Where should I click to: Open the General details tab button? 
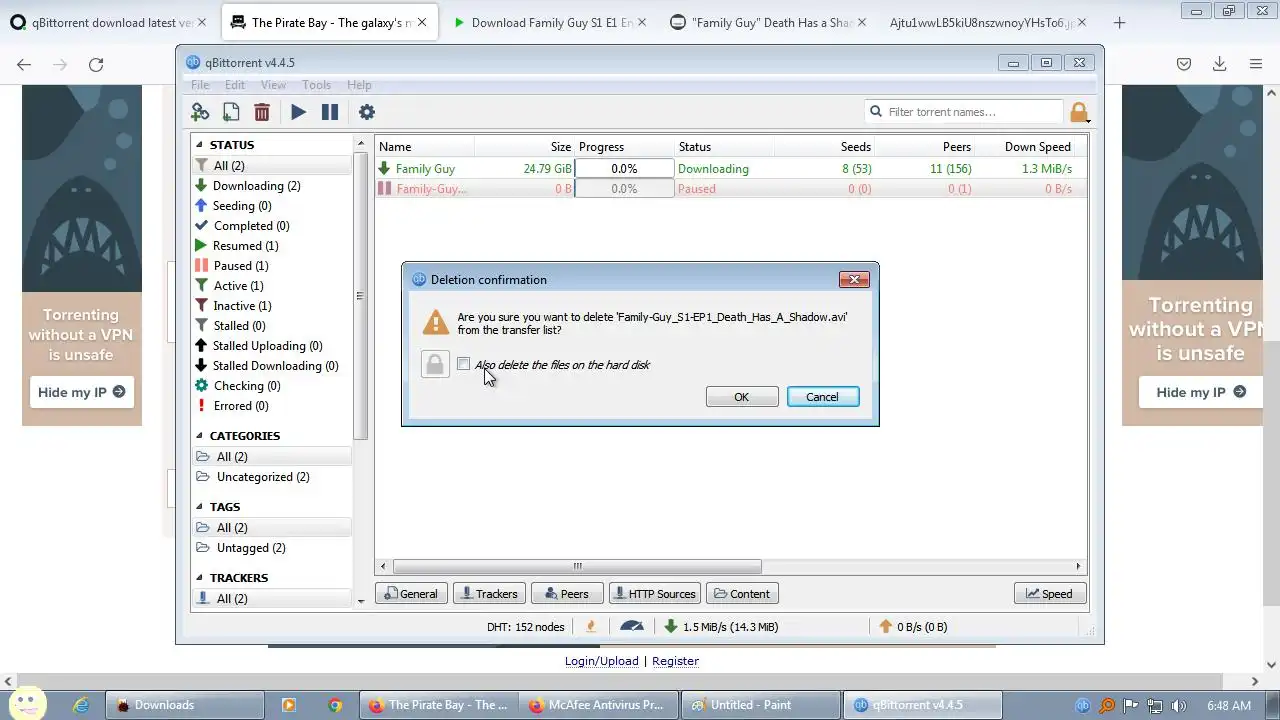point(411,594)
